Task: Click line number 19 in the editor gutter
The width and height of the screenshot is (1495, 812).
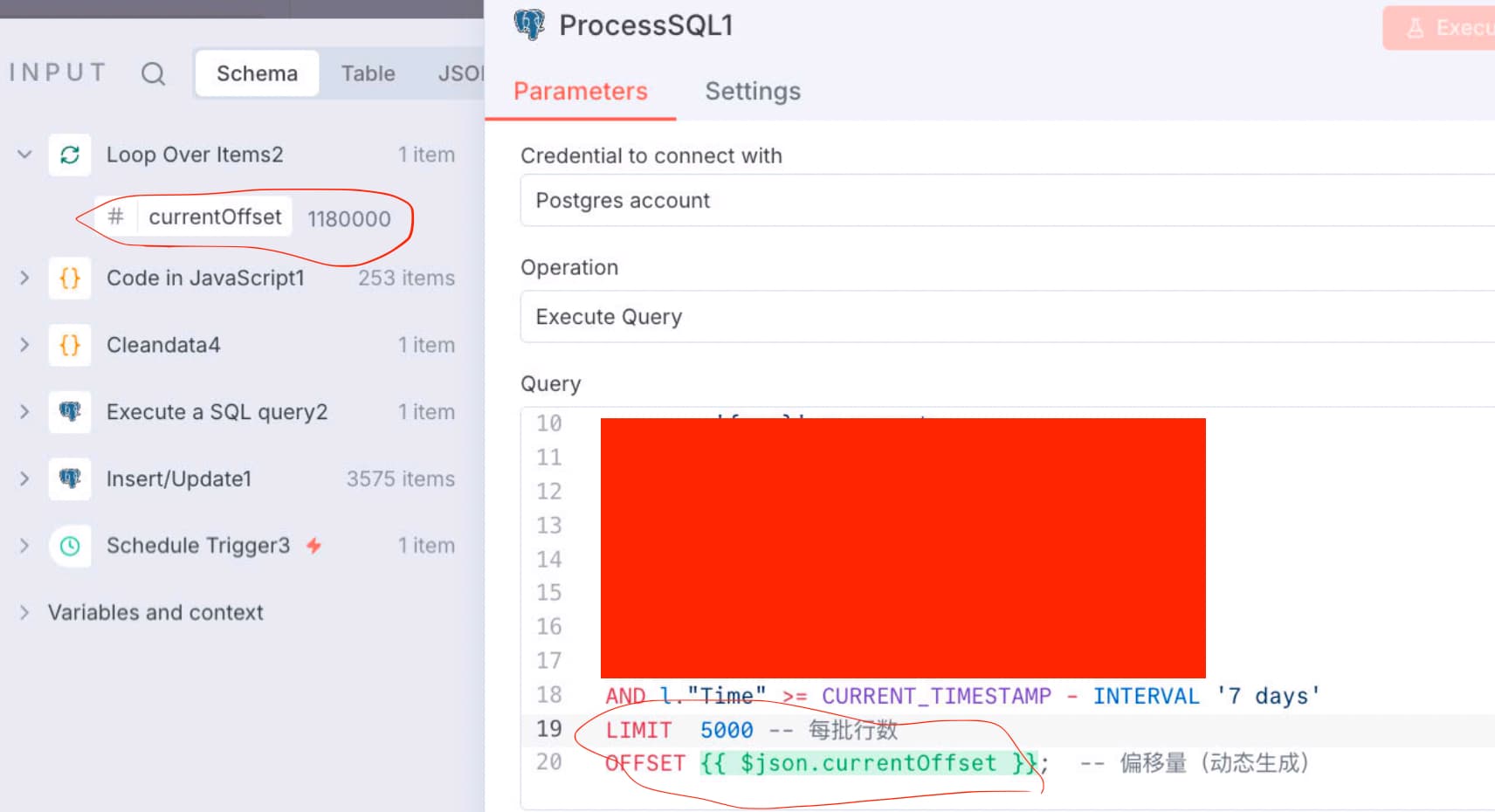Action: tap(548, 728)
